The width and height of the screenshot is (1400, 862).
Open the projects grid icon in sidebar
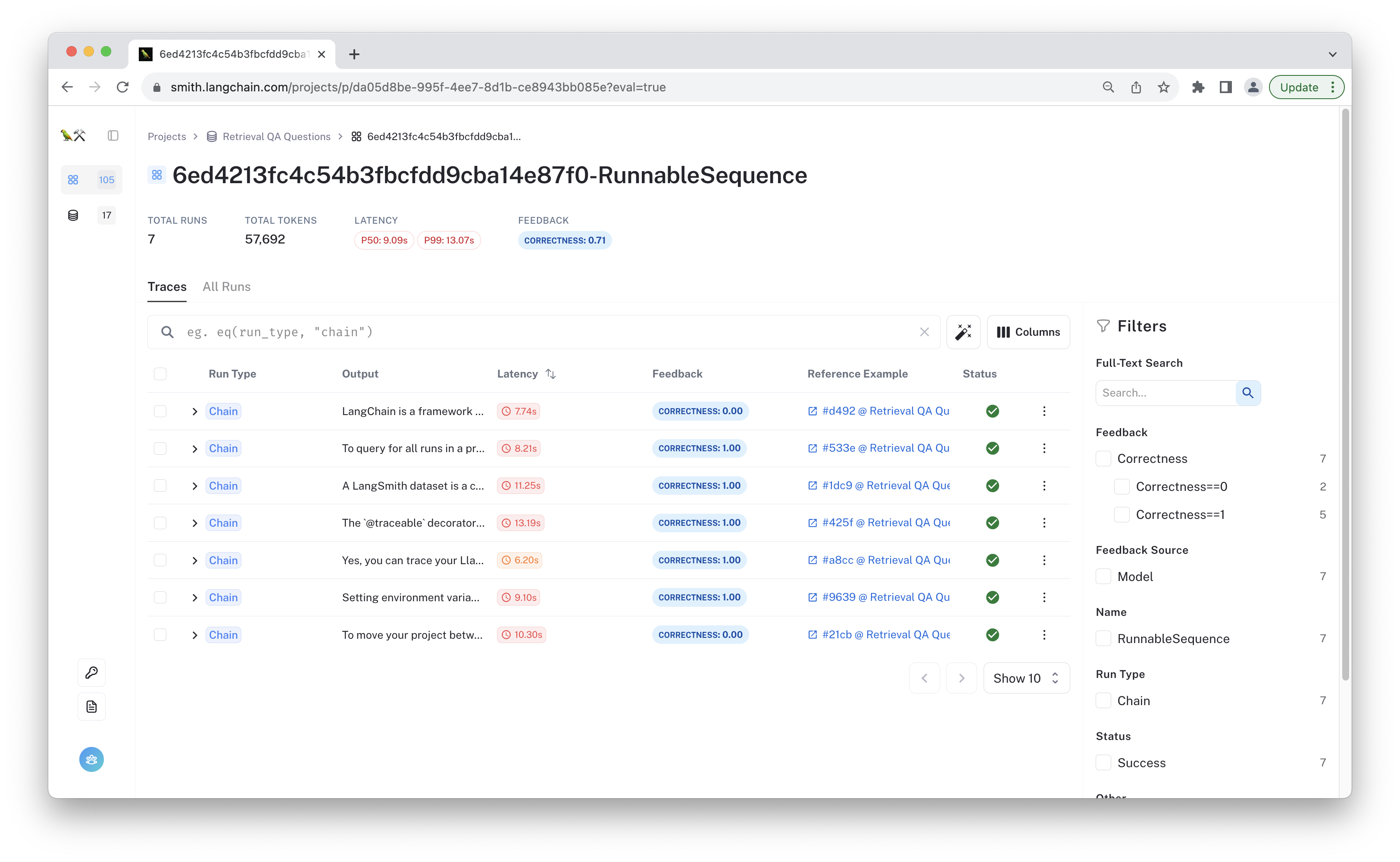pyautogui.click(x=73, y=180)
